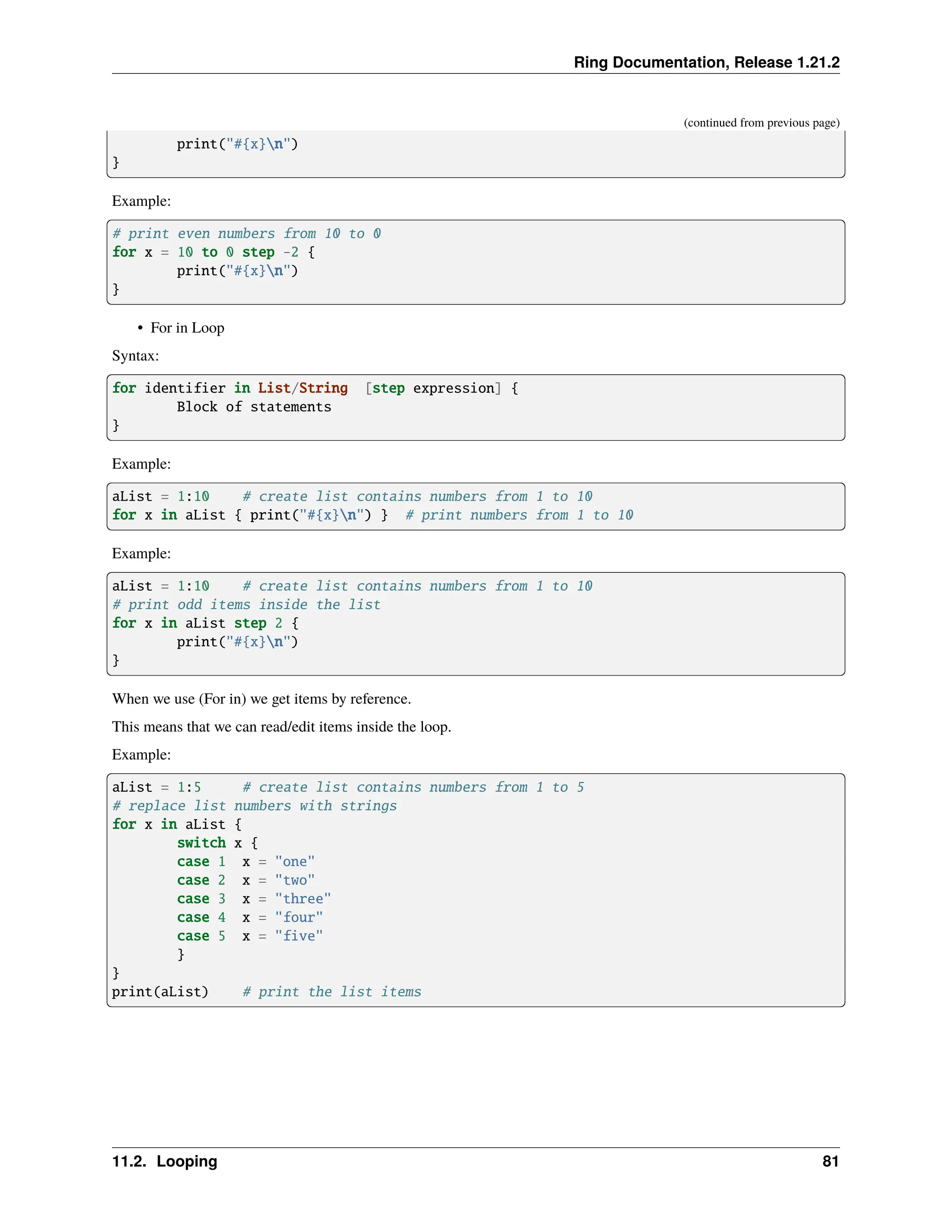Click sentence about read/edit items inside loop
Viewport: 952px width, 1232px height.
[x=281, y=727]
